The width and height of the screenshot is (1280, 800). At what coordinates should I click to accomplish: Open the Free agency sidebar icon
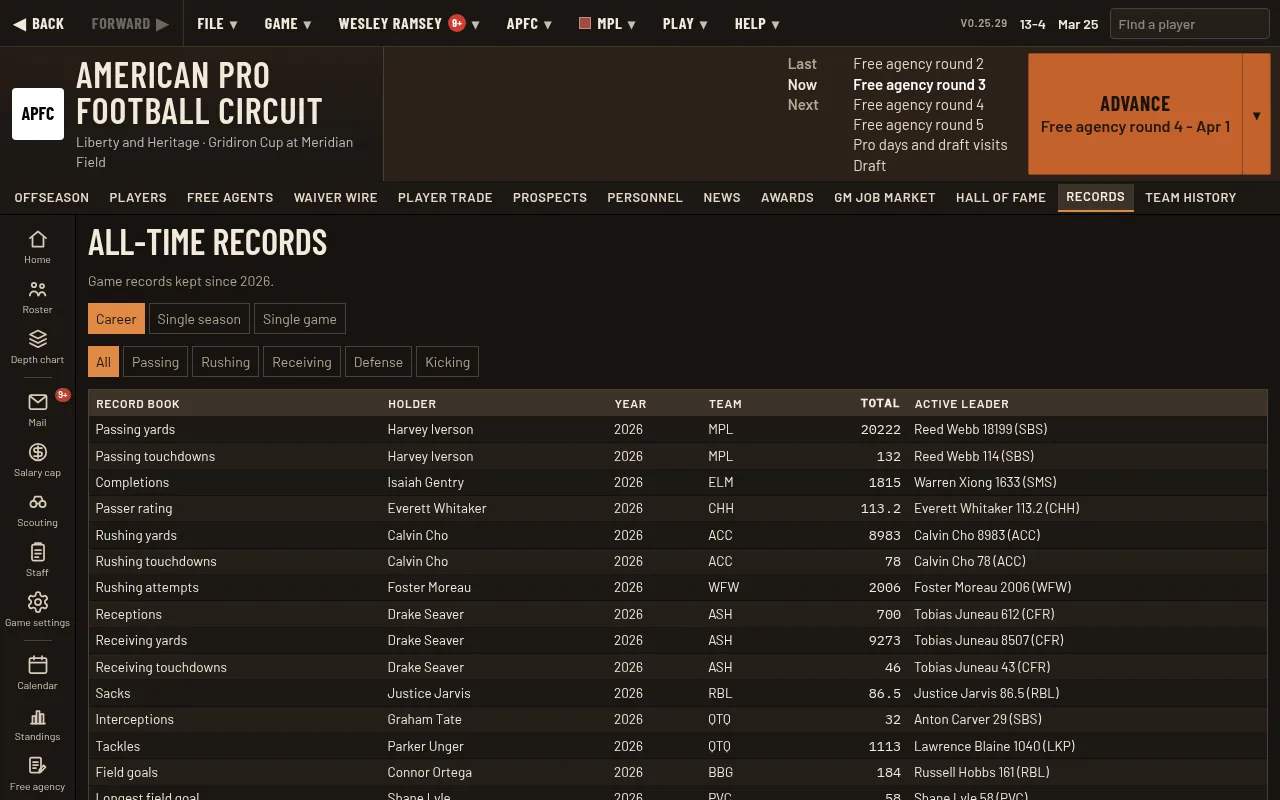(37, 773)
